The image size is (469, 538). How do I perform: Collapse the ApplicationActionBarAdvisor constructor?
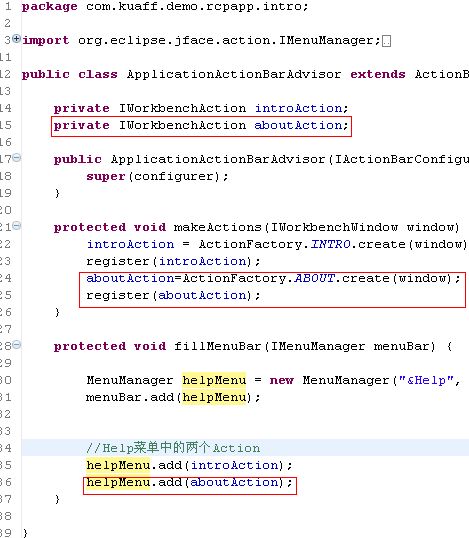16,157
